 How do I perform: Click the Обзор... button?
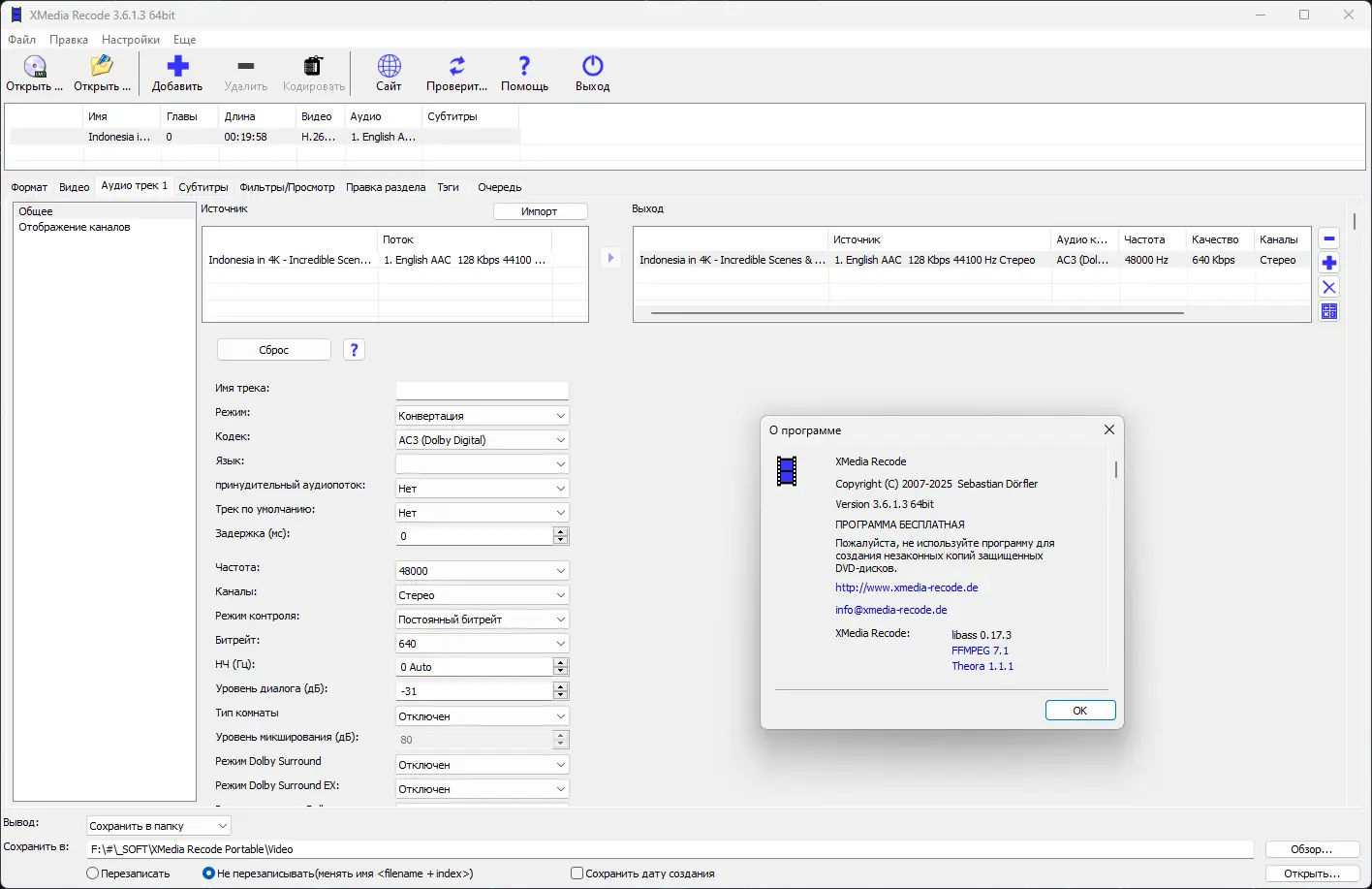point(1311,849)
